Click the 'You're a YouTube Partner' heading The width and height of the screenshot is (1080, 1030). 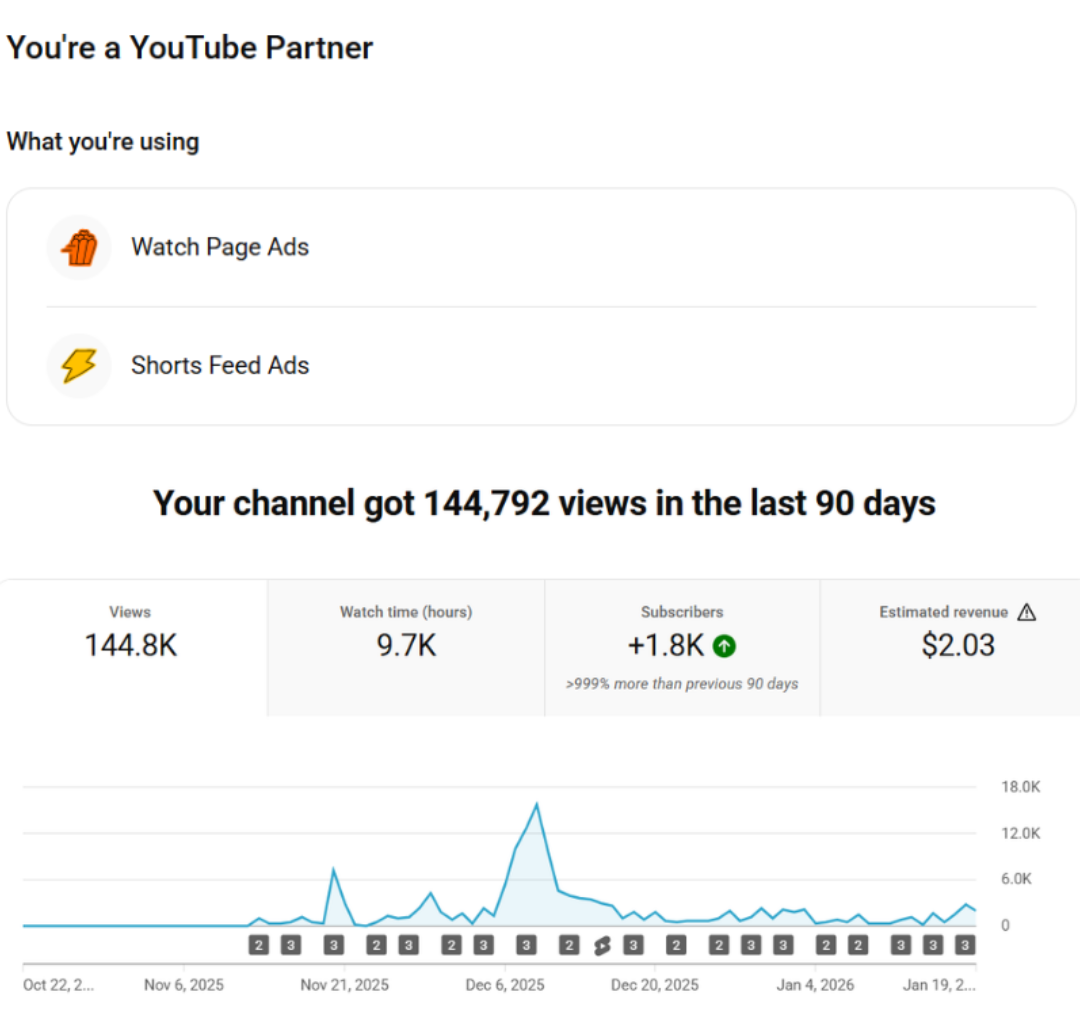coord(189,48)
